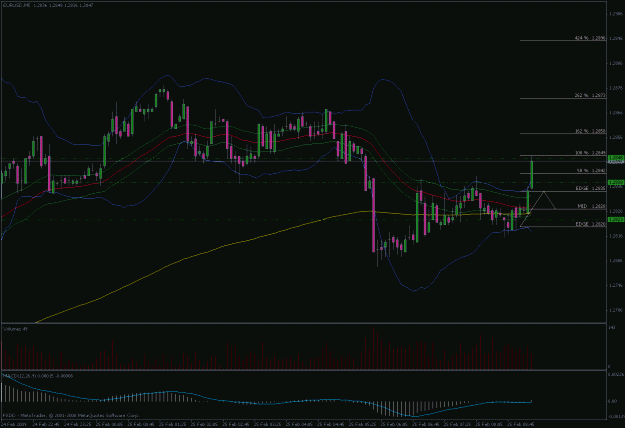The width and height of the screenshot is (625, 428).
Task: Click the Volumes indicator label
Action: [15, 329]
